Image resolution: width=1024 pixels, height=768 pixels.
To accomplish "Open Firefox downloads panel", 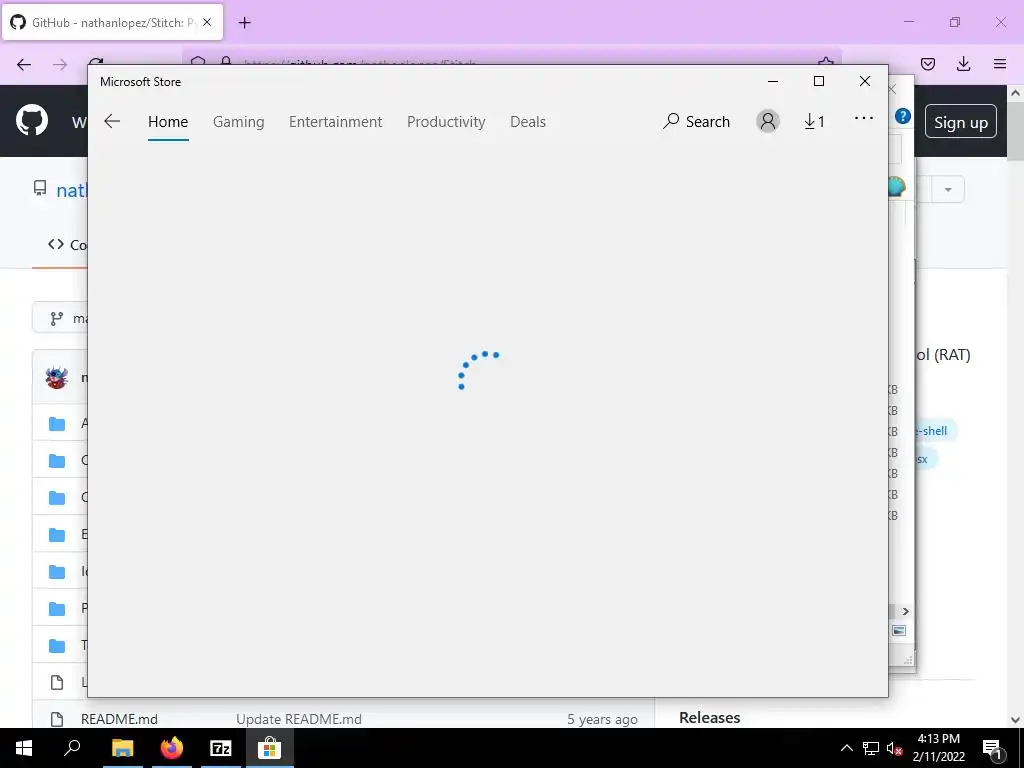I will tap(963, 64).
